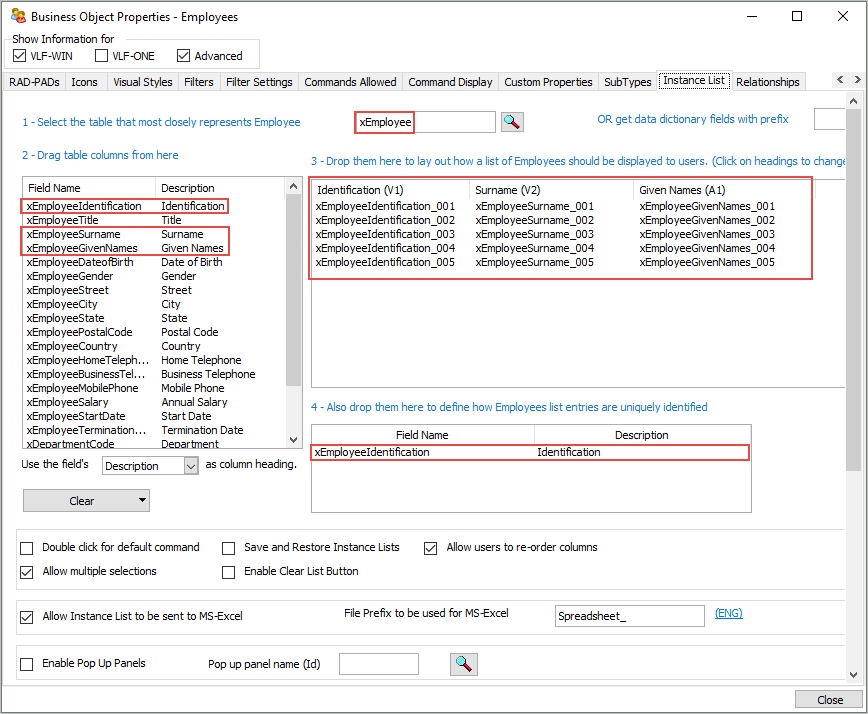
Task: Click field list scroll down arrow
Action: (x=293, y=439)
